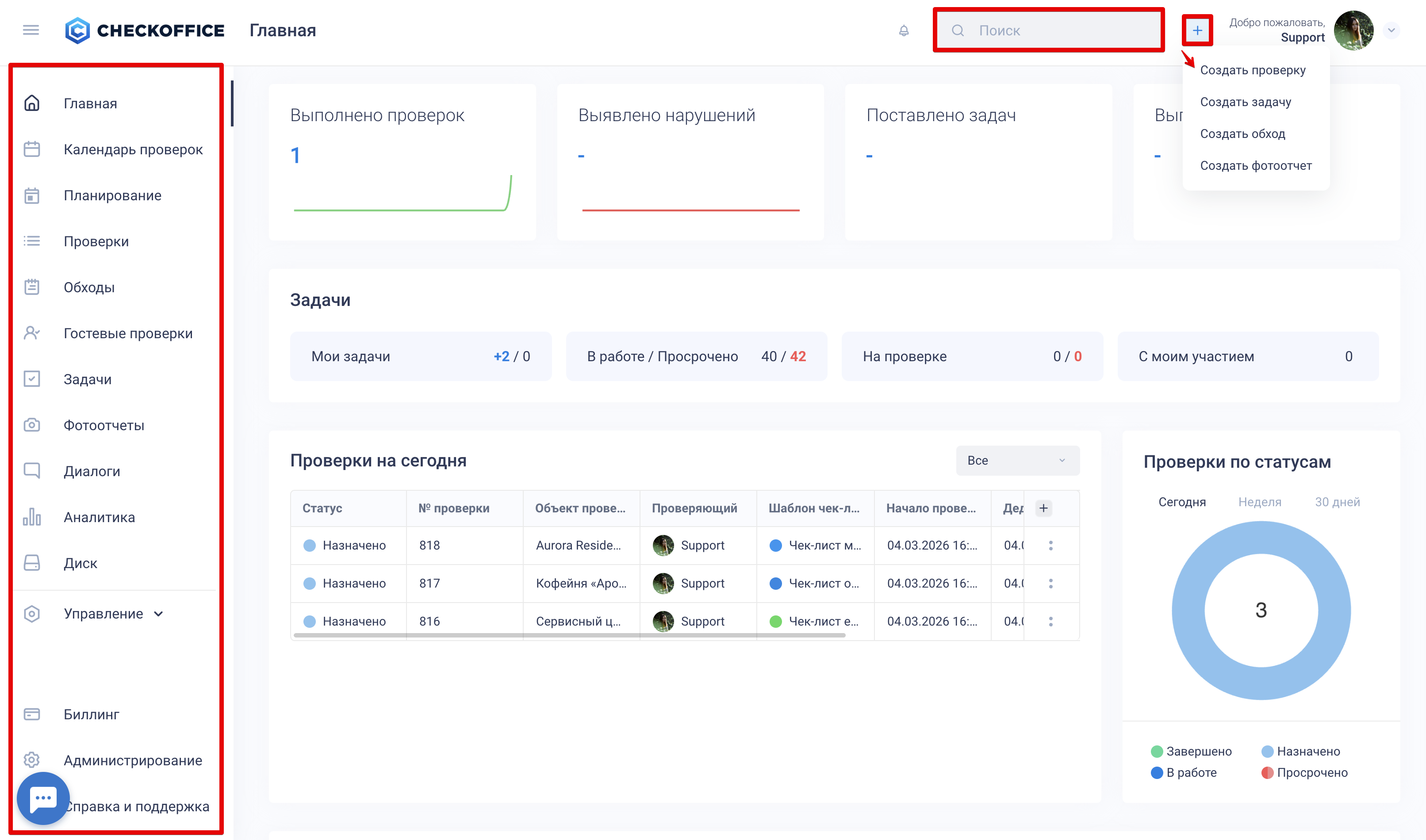Viewport: 1426px width, 840px height.
Task: Open Фотоотчеты from the sidebar
Action: point(103,425)
